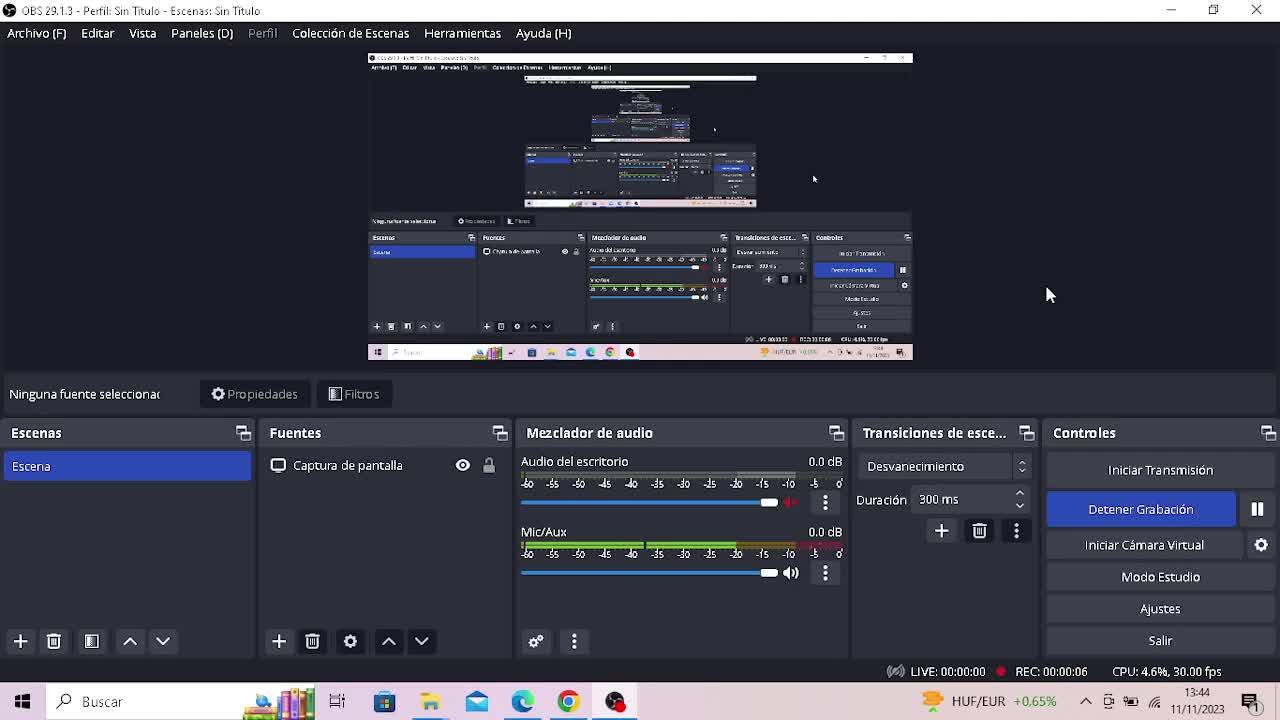Open the Herramientas menu
Image resolution: width=1280 pixels, height=720 pixels.
[x=462, y=33]
